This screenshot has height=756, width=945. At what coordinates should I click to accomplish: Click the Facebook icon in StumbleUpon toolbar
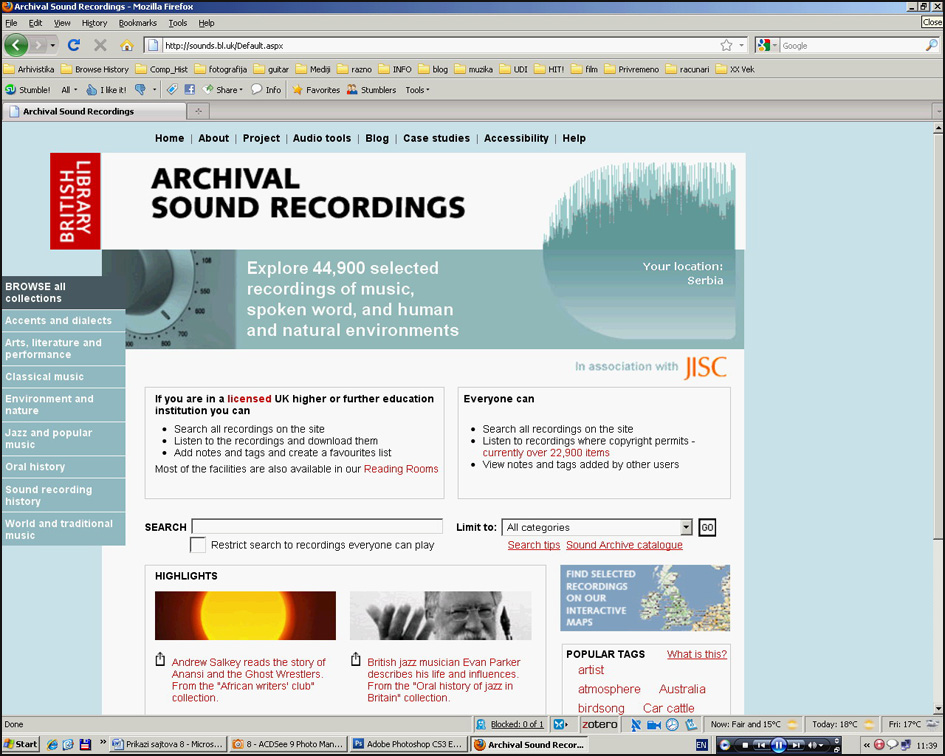click(x=189, y=90)
